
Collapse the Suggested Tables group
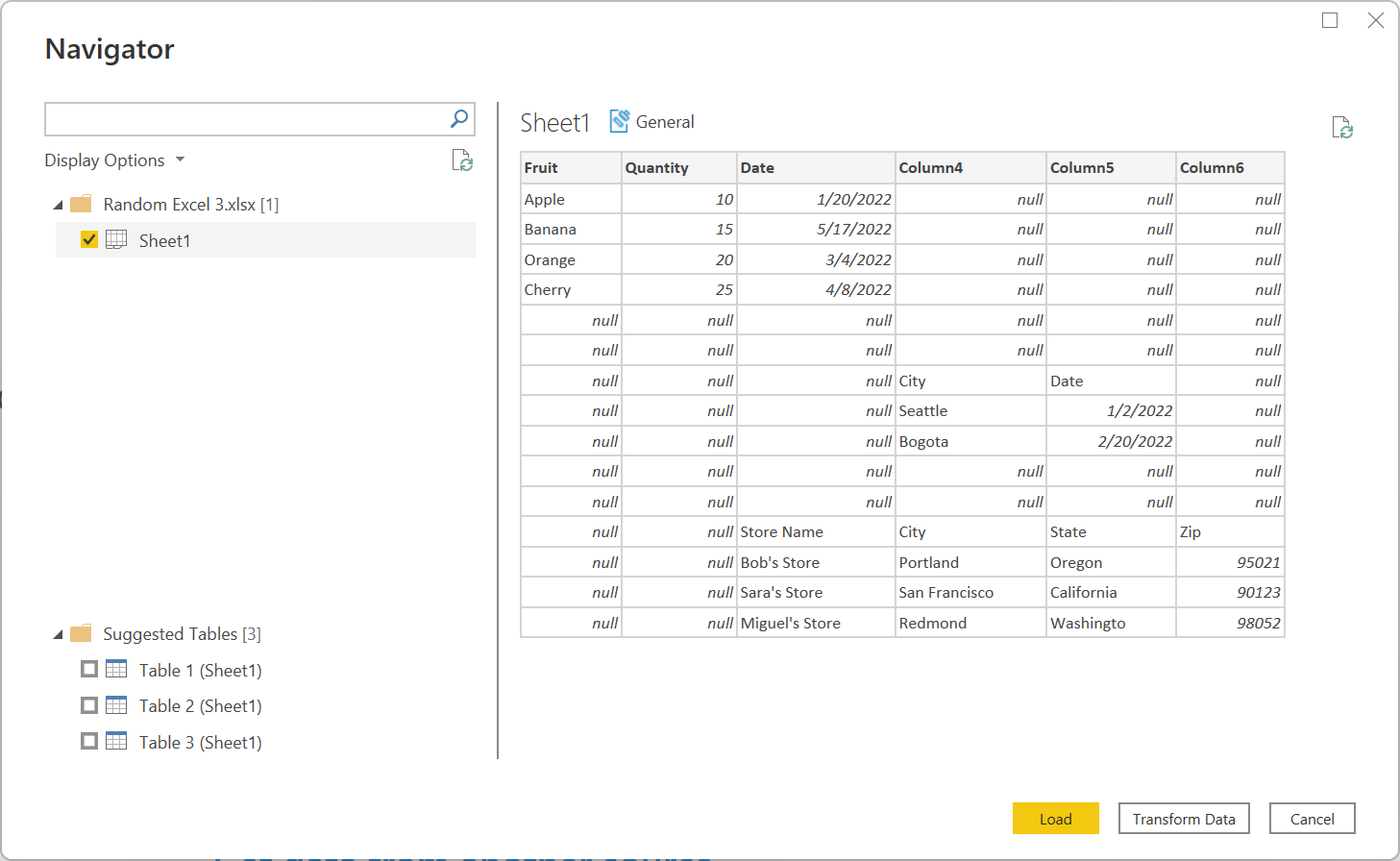[59, 634]
